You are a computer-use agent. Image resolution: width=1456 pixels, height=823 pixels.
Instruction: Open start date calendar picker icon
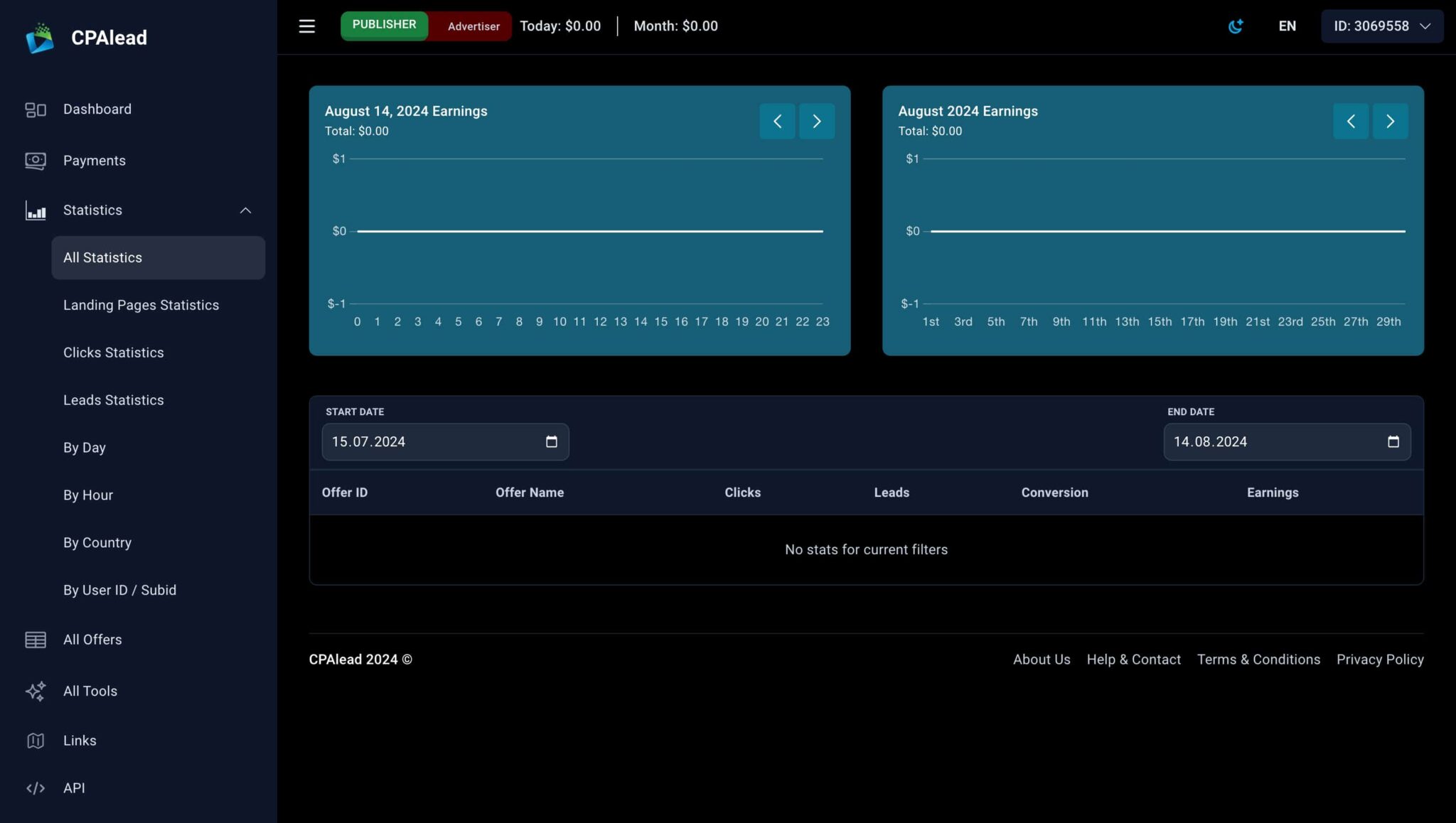(551, 442)
